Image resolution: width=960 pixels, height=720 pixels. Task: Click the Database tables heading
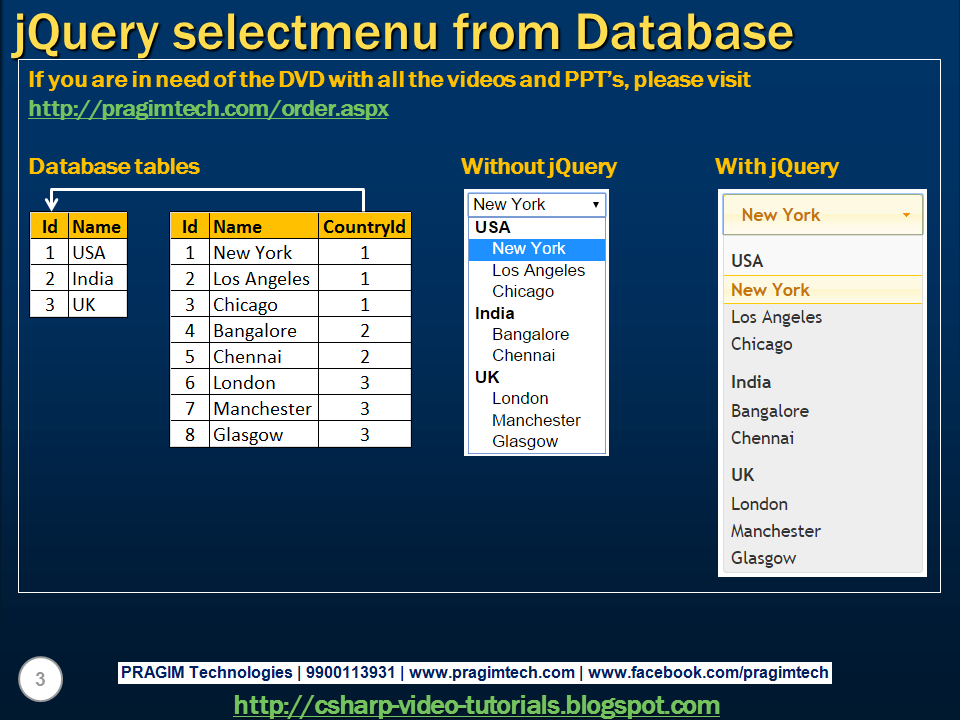(114, 167)
